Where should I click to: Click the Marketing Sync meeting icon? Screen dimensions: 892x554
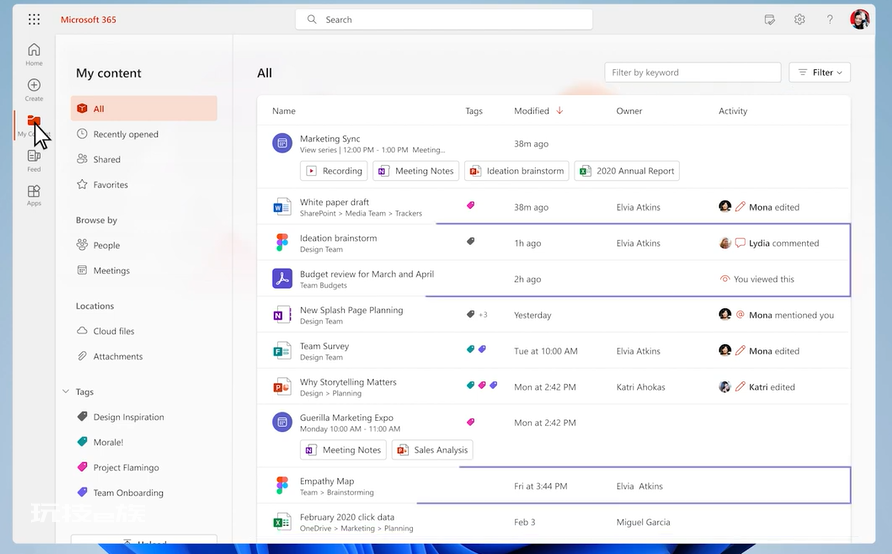tap(282, 143)
